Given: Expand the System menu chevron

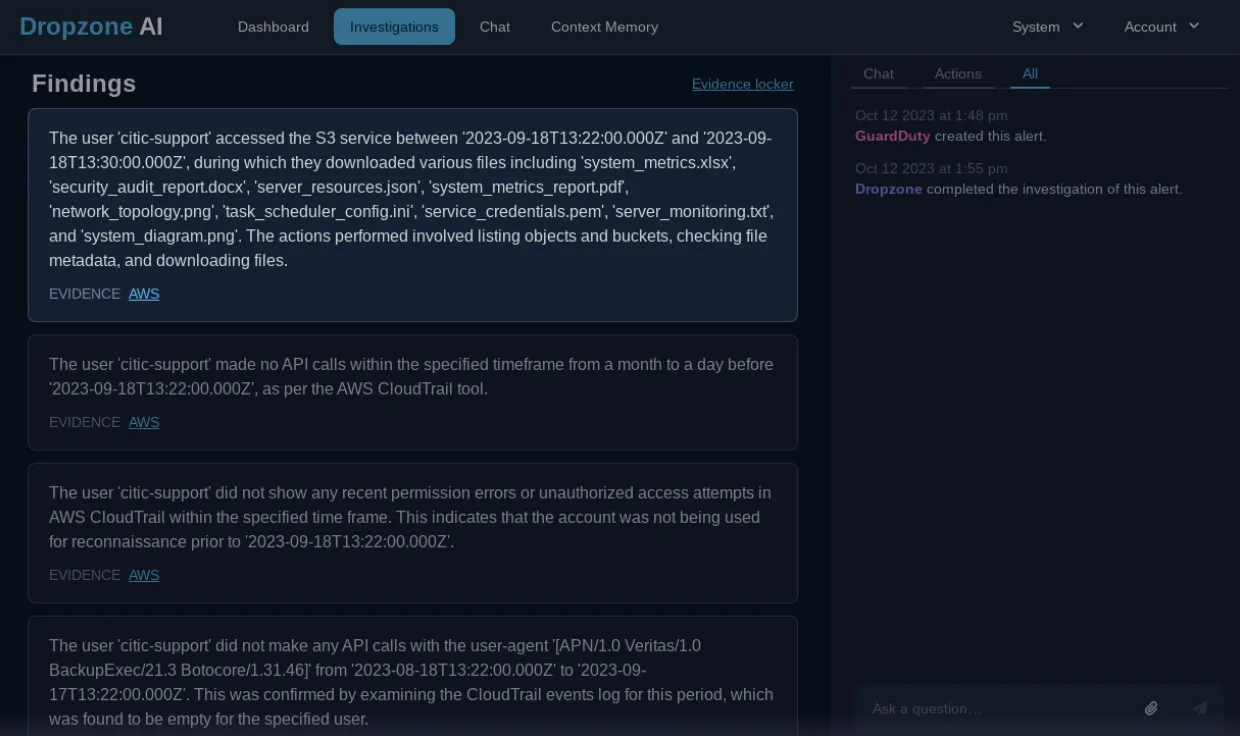Looking at the screenshot, I should click(1077, 26).
